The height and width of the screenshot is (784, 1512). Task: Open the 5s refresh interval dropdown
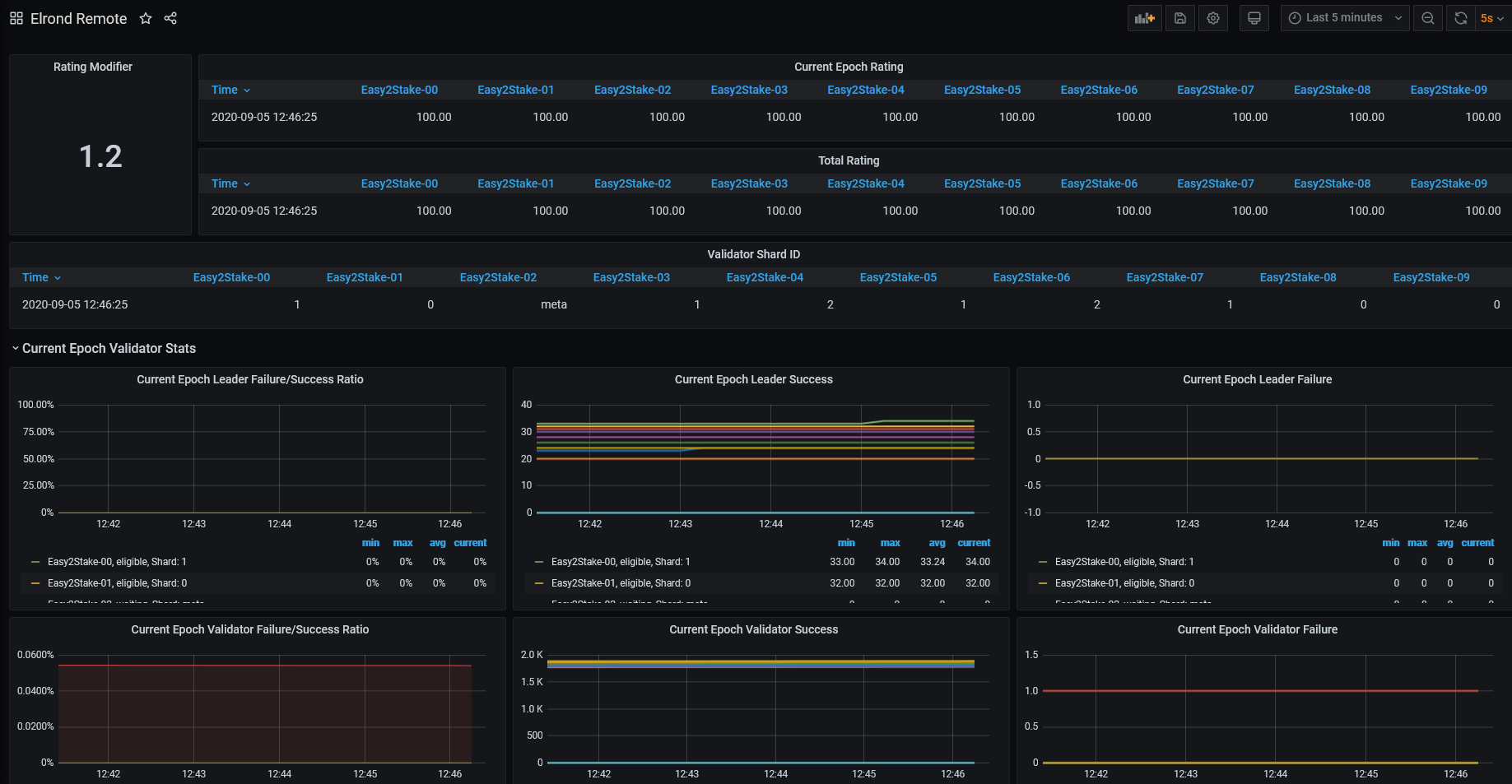pyautogui.click(x=1493, y=18)
